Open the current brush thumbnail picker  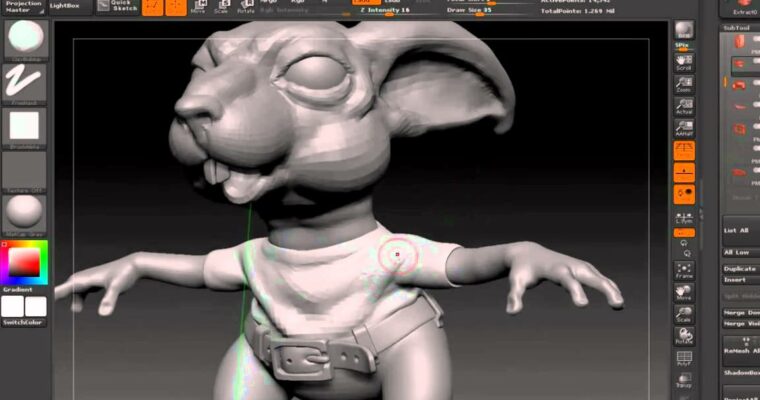(26, 40)
